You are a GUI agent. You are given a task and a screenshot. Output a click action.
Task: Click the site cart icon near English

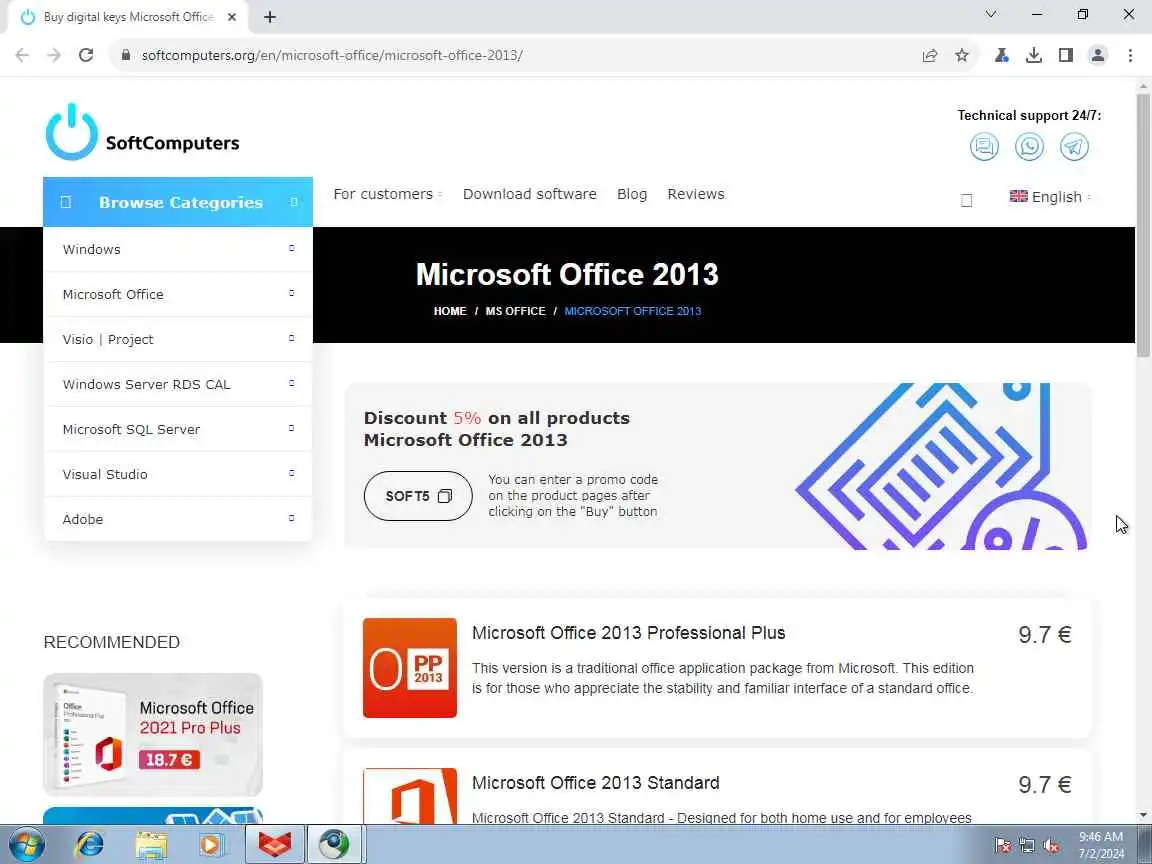click(967, 200)
